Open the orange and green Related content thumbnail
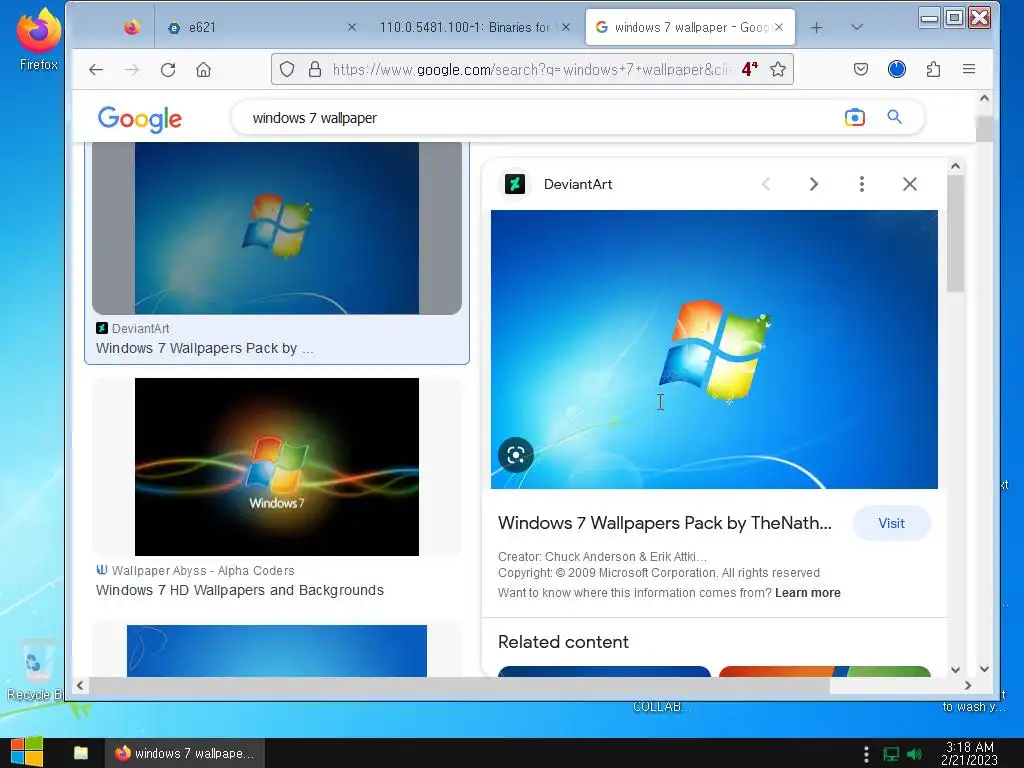 (x=825, y=671)
